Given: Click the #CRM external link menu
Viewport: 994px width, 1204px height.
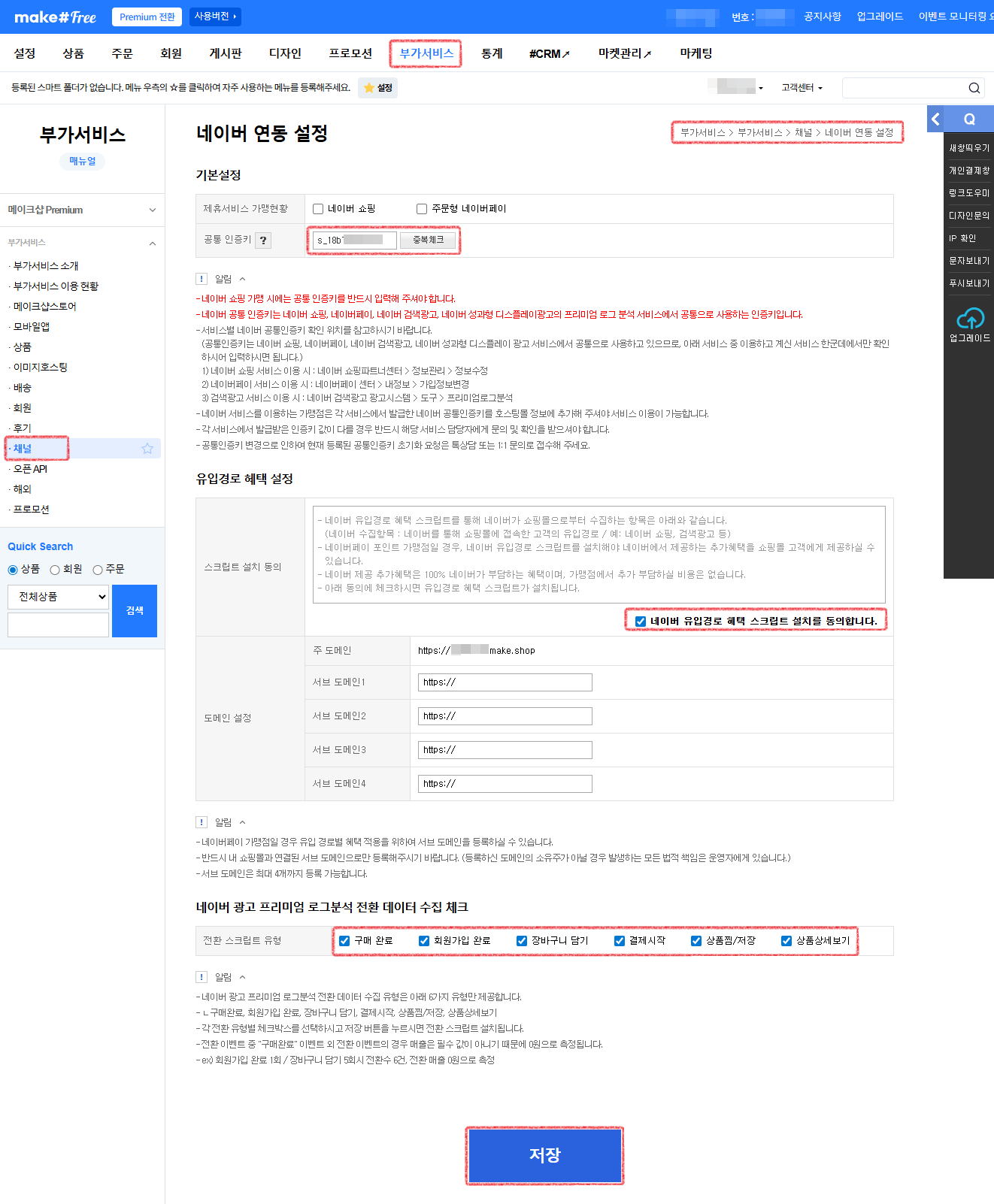Looking at the screenshot, I should [x=549, y=54].
